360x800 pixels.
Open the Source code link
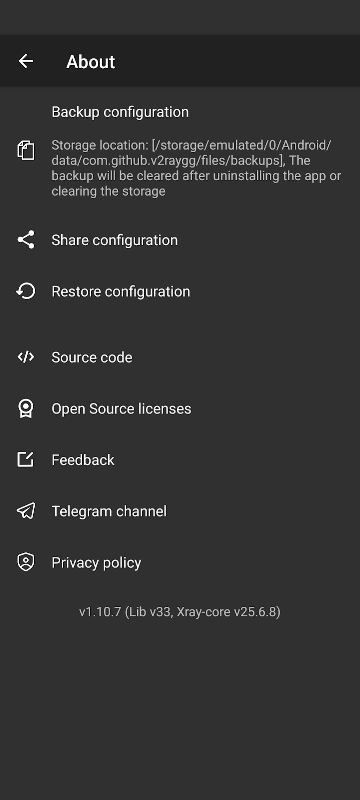tap(180, 357)
